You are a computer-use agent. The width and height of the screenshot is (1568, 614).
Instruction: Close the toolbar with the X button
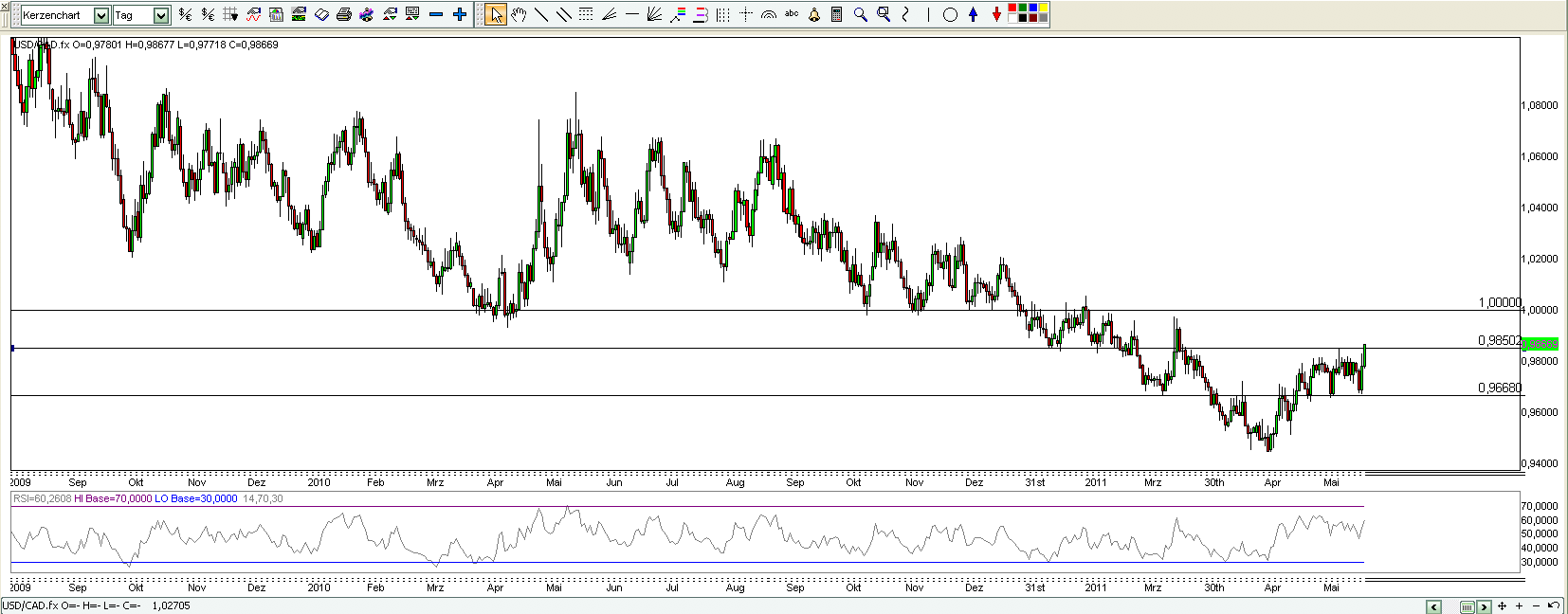click(4, 6)
